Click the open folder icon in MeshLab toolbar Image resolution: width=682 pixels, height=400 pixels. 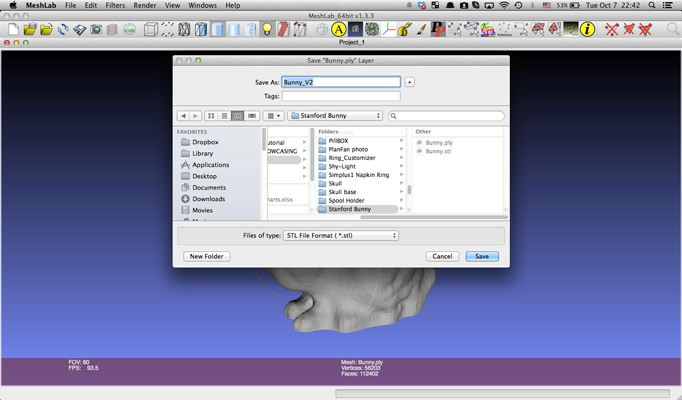pos(29,29)
